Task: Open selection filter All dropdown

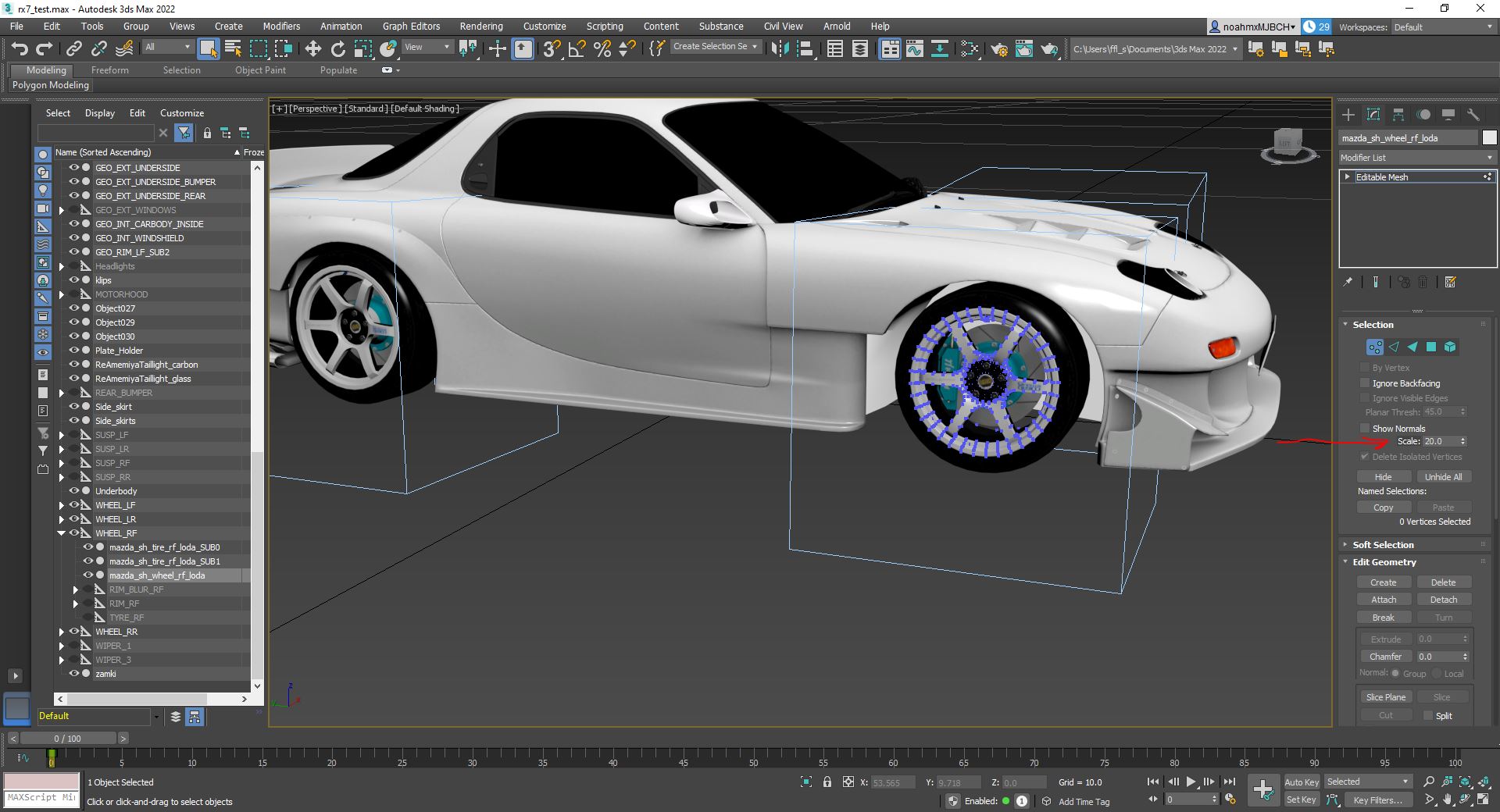Action: tap(167, 48)
